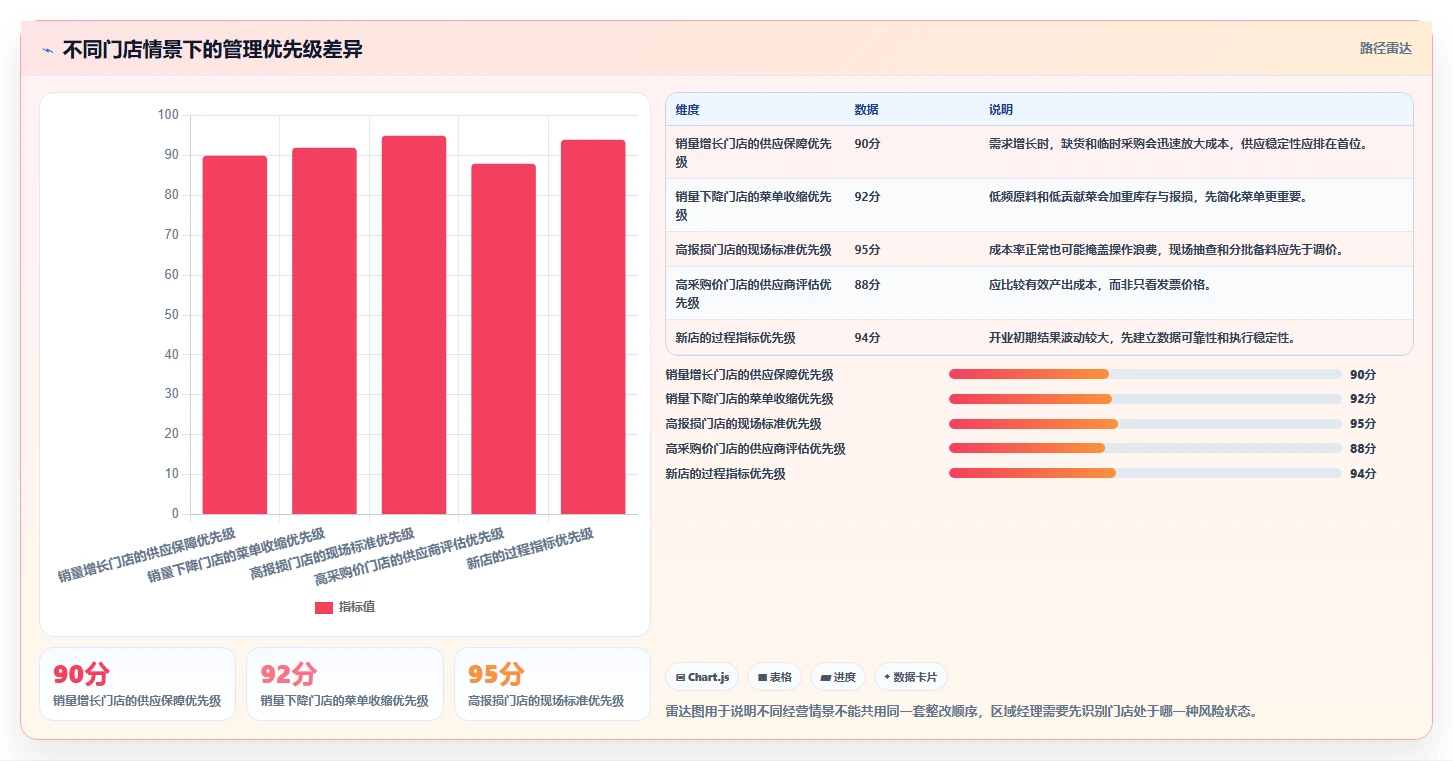Click the Chart.js tag chip

(701, 677)
